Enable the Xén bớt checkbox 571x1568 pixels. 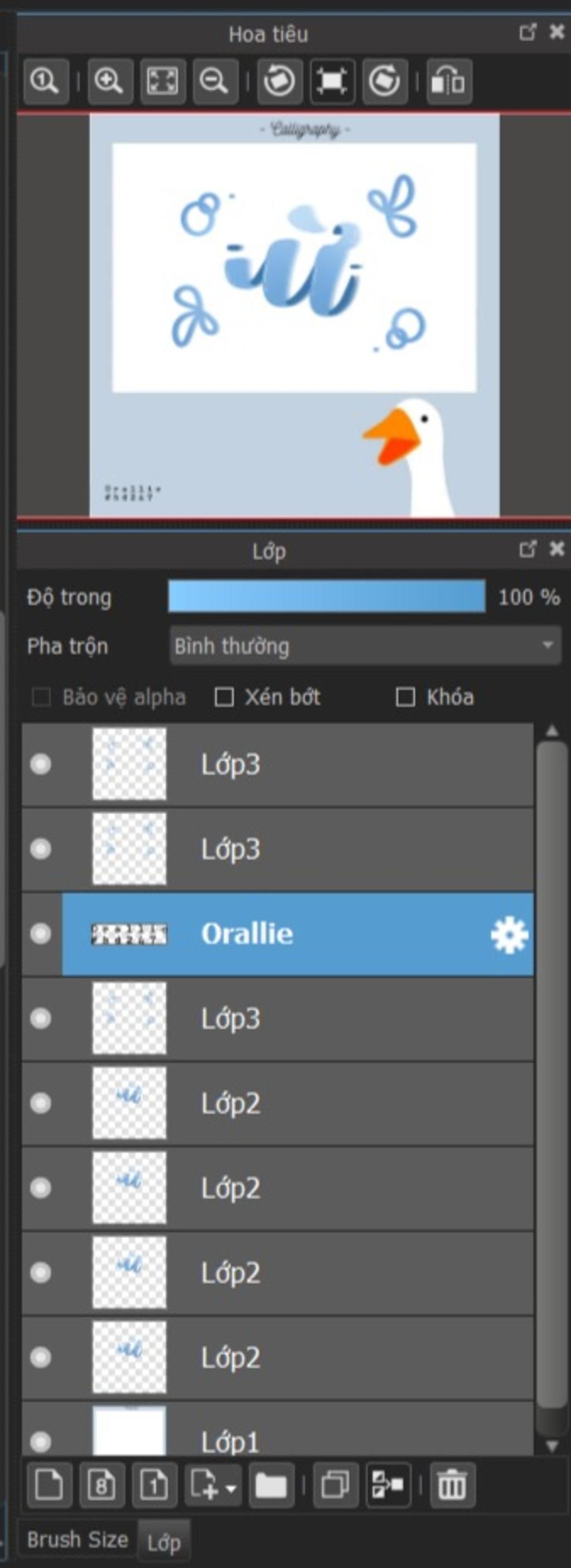tap(224, 697)
